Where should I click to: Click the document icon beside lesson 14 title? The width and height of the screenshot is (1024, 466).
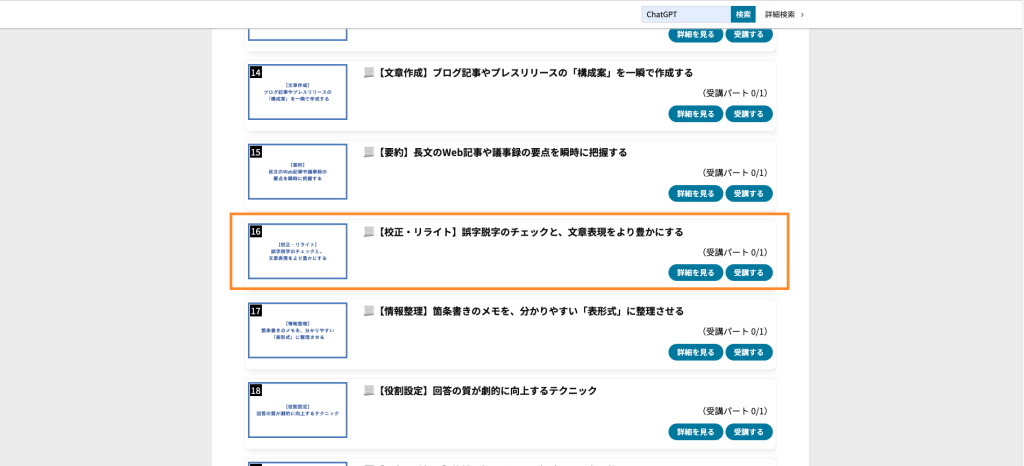click(369, 73)
